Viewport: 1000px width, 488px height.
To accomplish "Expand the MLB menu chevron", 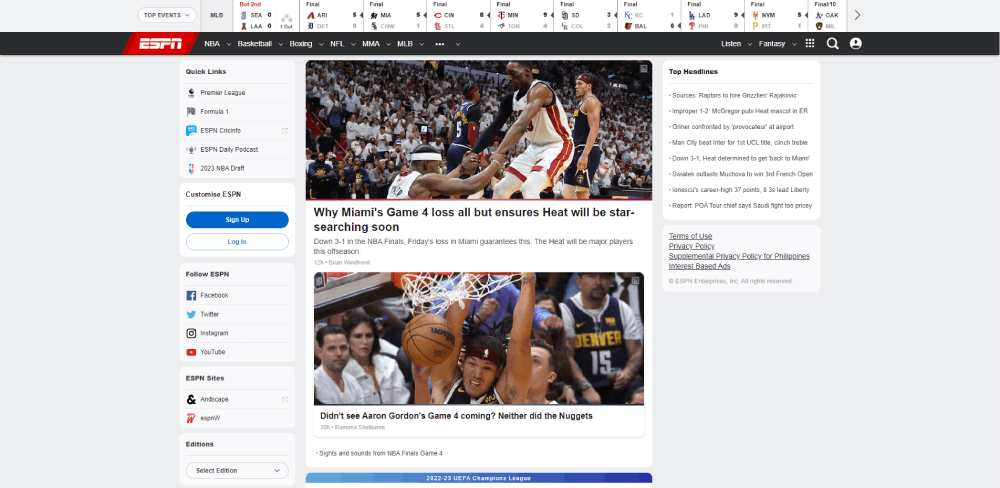I will [421, 45].
